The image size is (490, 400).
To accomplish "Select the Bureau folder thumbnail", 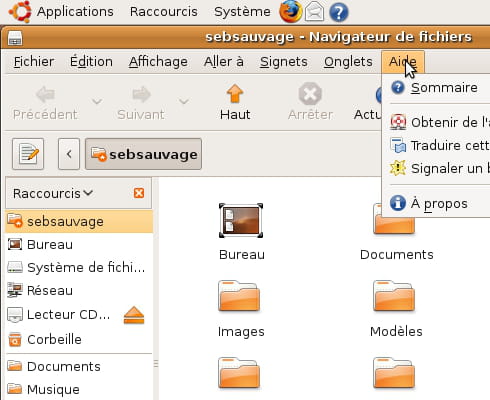I will click(x=241, y=221).
